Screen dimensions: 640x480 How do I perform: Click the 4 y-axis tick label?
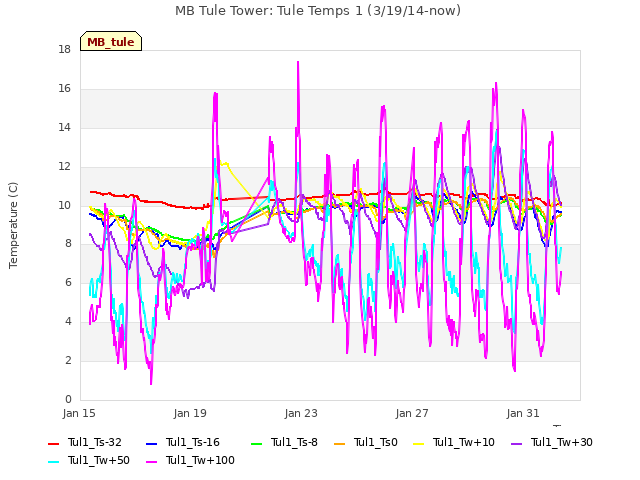point(68,322)
